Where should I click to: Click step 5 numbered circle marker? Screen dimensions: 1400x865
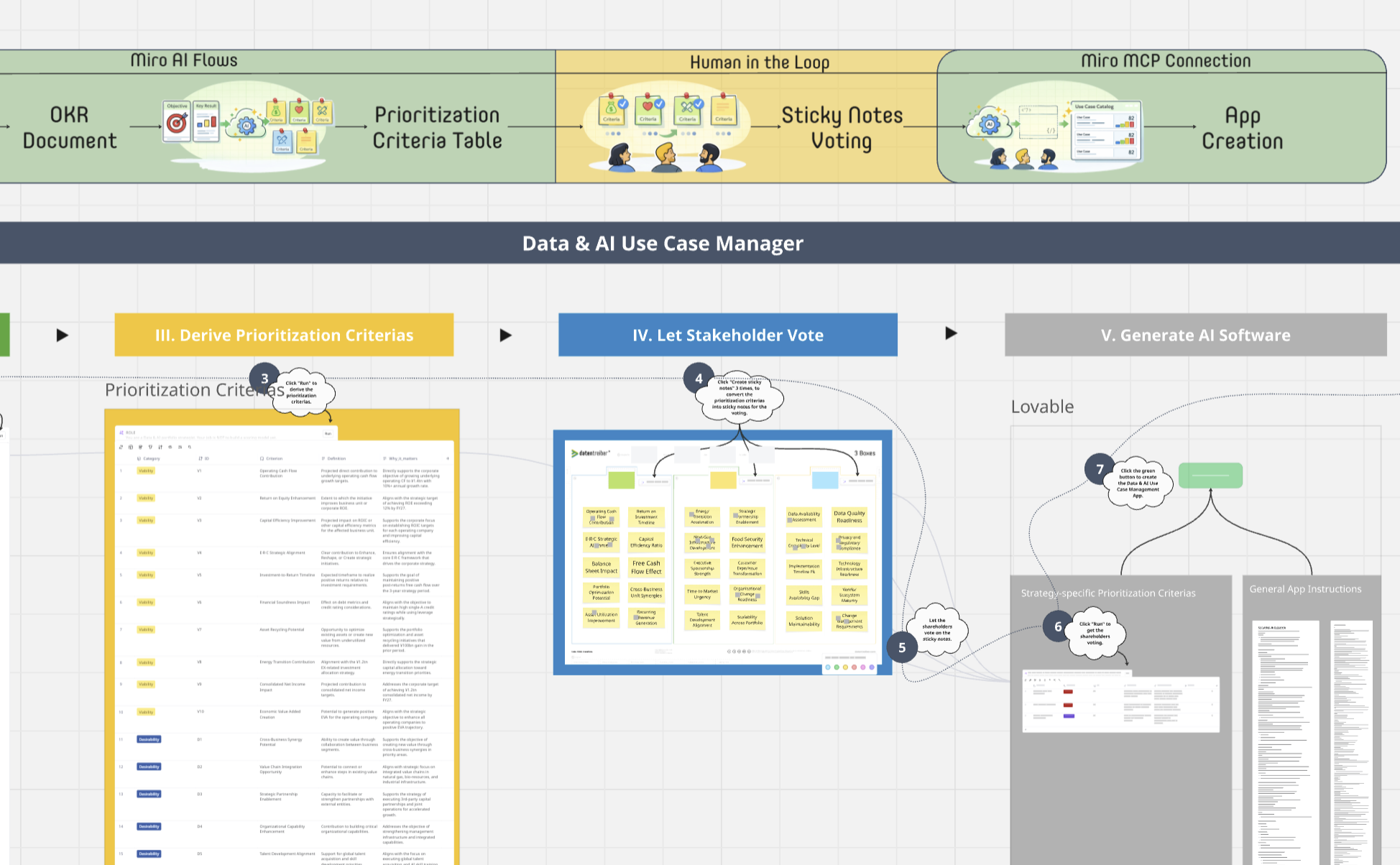[x=902, y=647]
